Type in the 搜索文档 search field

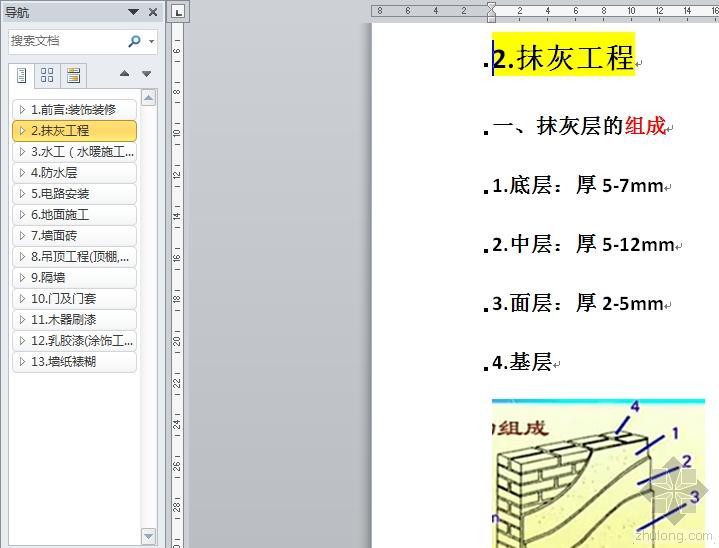click(x=65, y=42)
